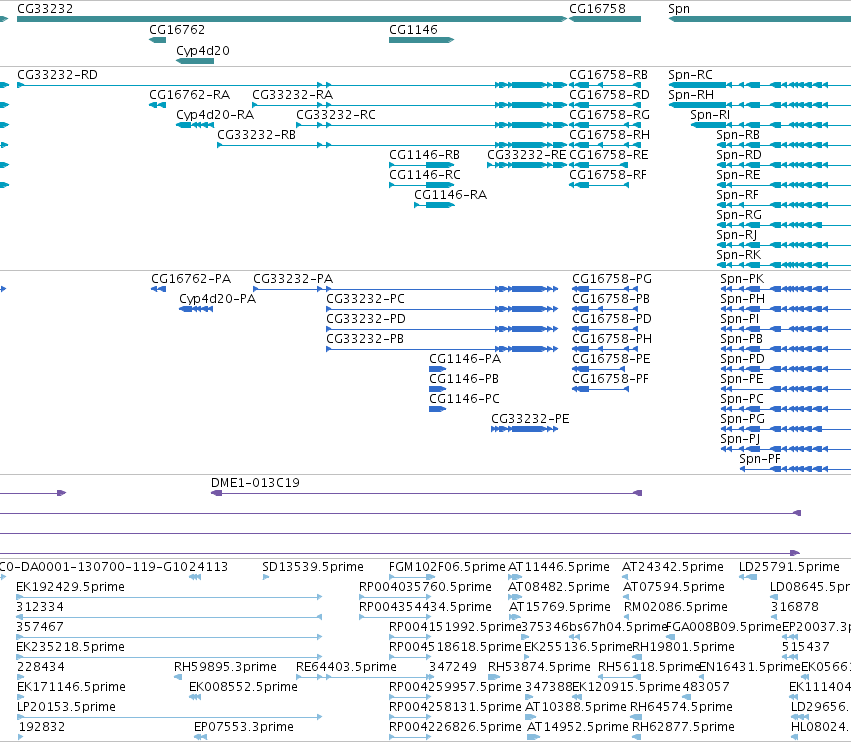Viewport: 851px width, 742px height.
Task: Click the DME1-013C19 purple clone line
Action: pyautogui.click(x=427, y=493)
